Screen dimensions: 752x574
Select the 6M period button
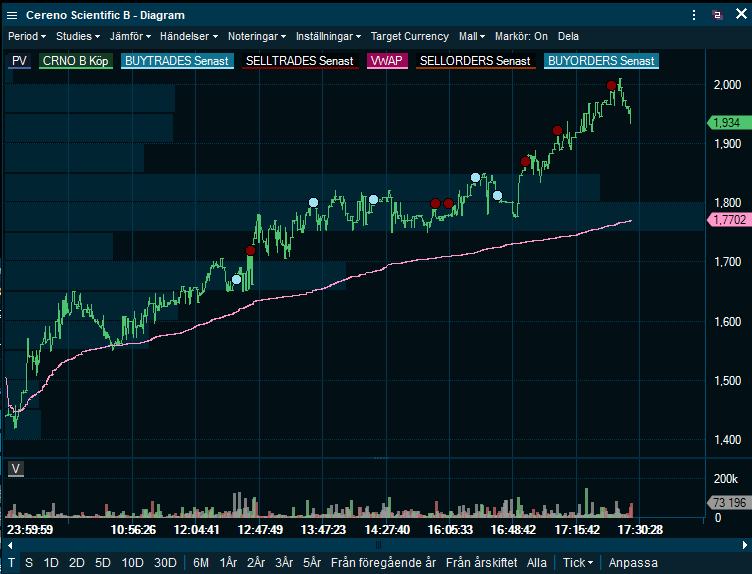201,562
